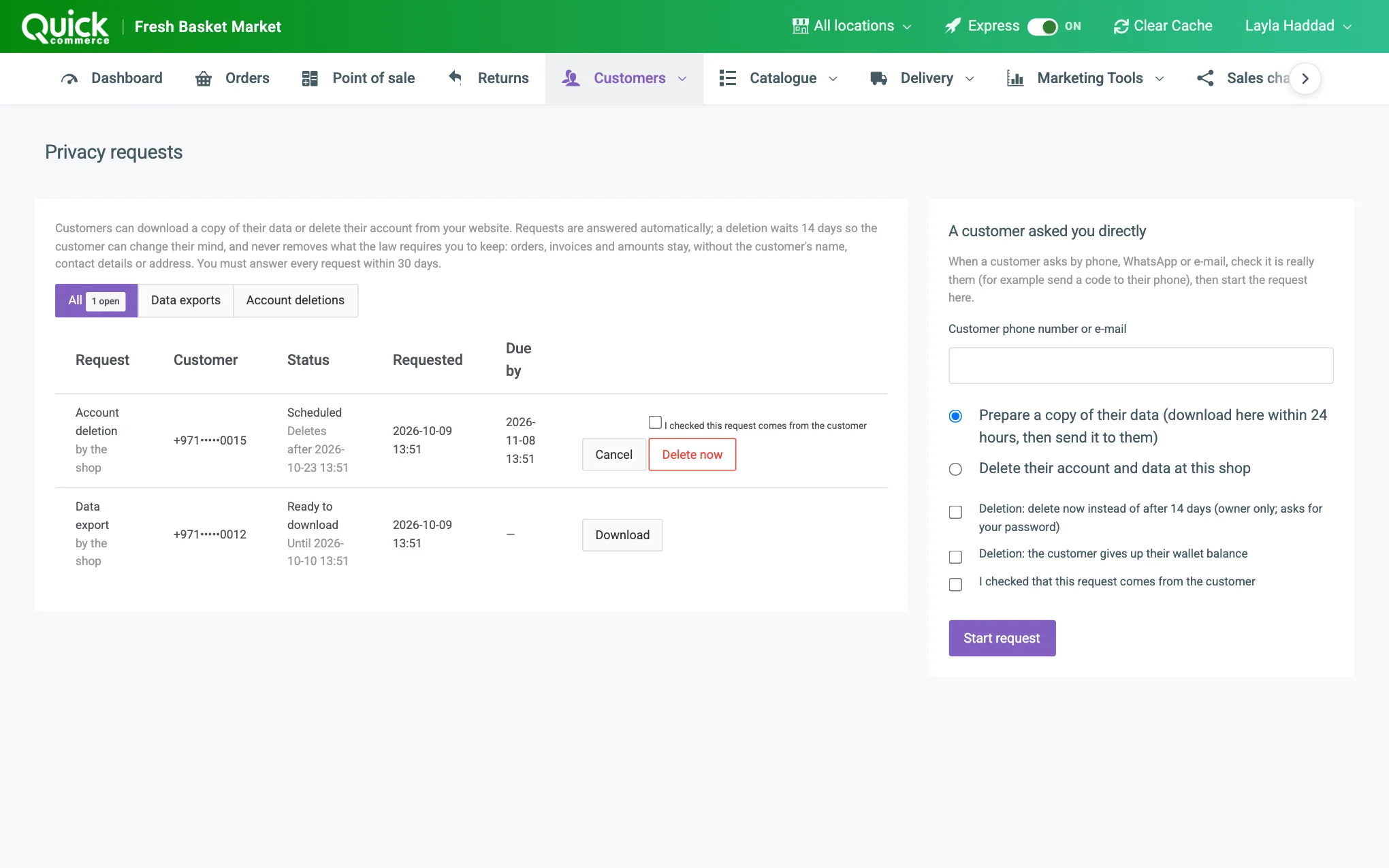Cancel the scheduled account deletion
Screen dimensions: 1389x868
(x=613, y=455)
